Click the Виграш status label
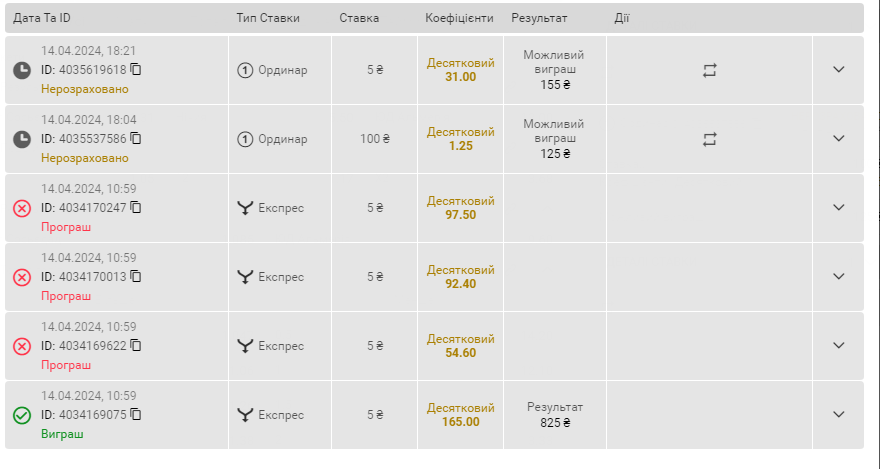 pos(62,434)
